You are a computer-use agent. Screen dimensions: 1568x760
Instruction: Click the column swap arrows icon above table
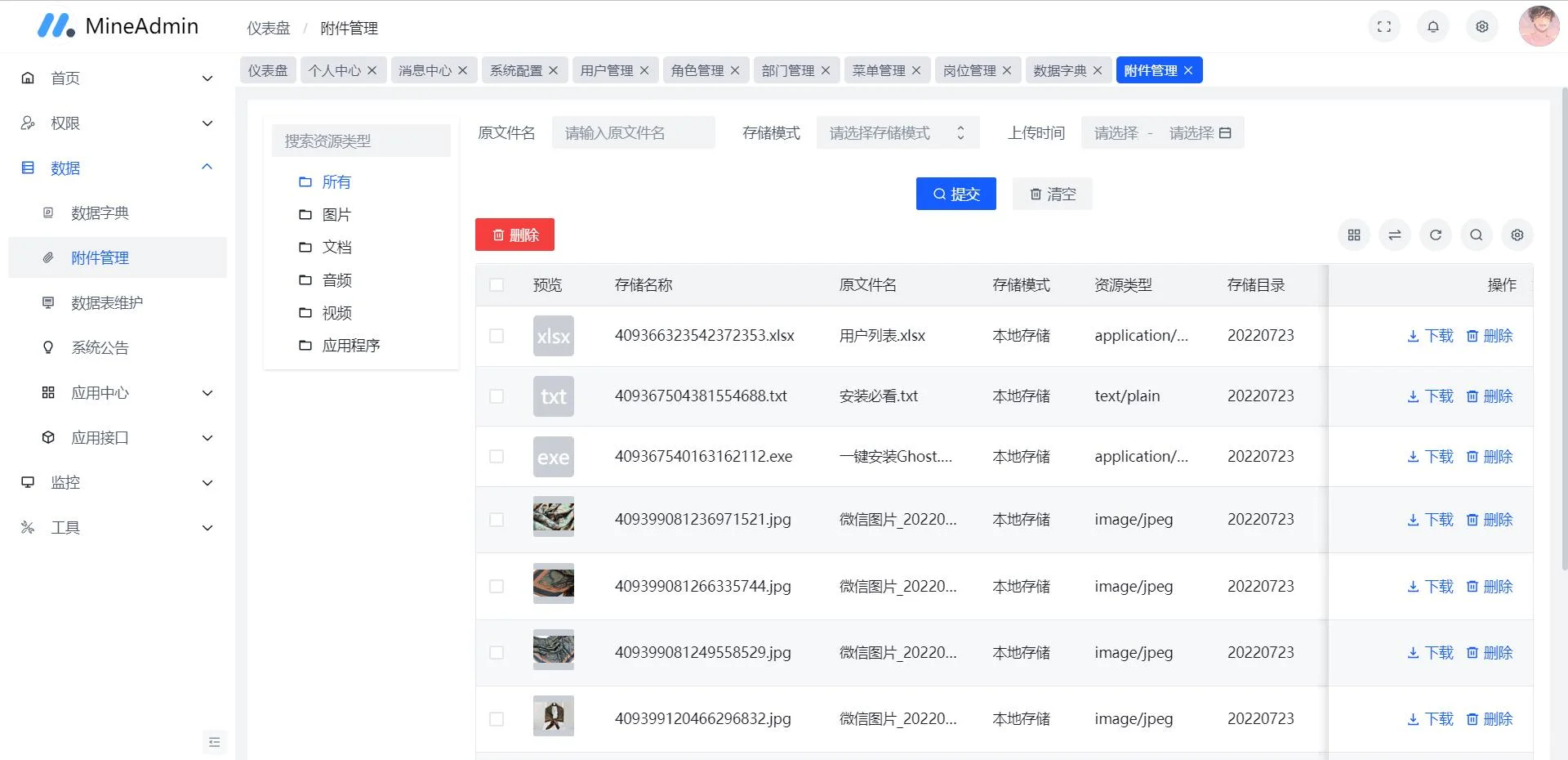click(x=1394, y=235)
